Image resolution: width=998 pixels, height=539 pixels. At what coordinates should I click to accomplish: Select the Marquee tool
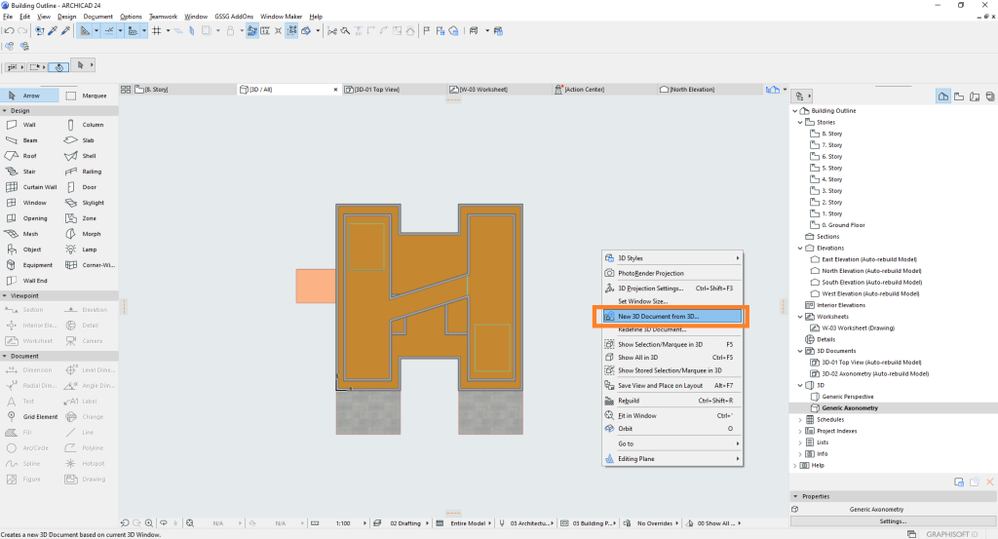point(93,96)
